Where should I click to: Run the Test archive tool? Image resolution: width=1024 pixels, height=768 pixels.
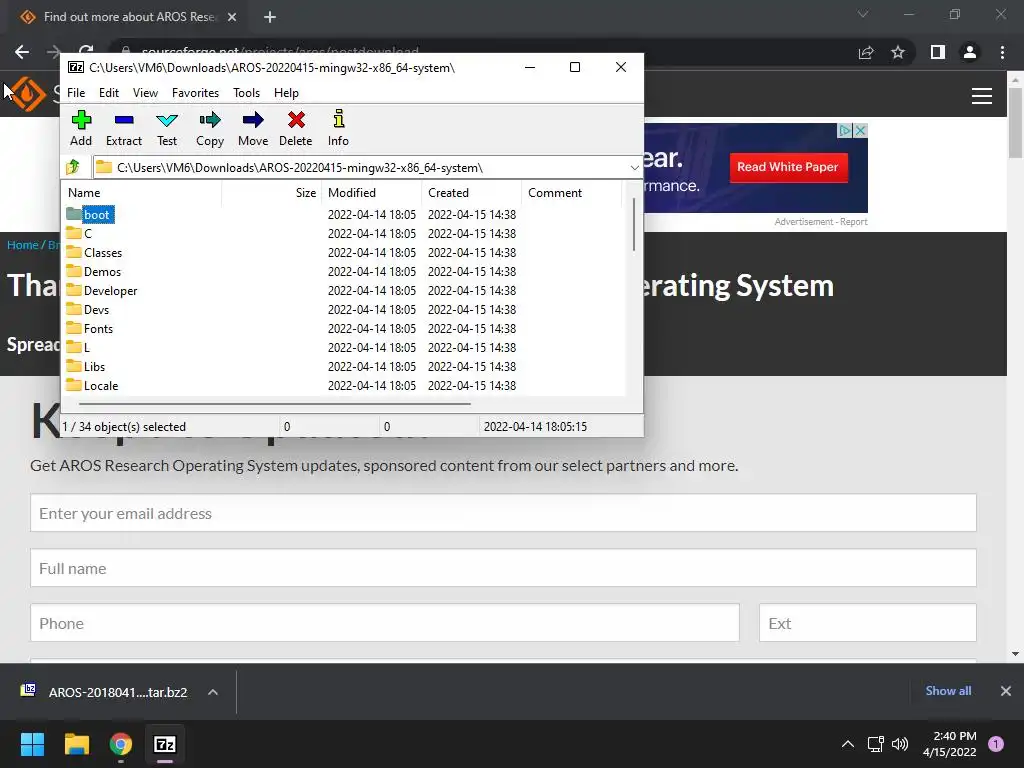(x=167, y=128)
